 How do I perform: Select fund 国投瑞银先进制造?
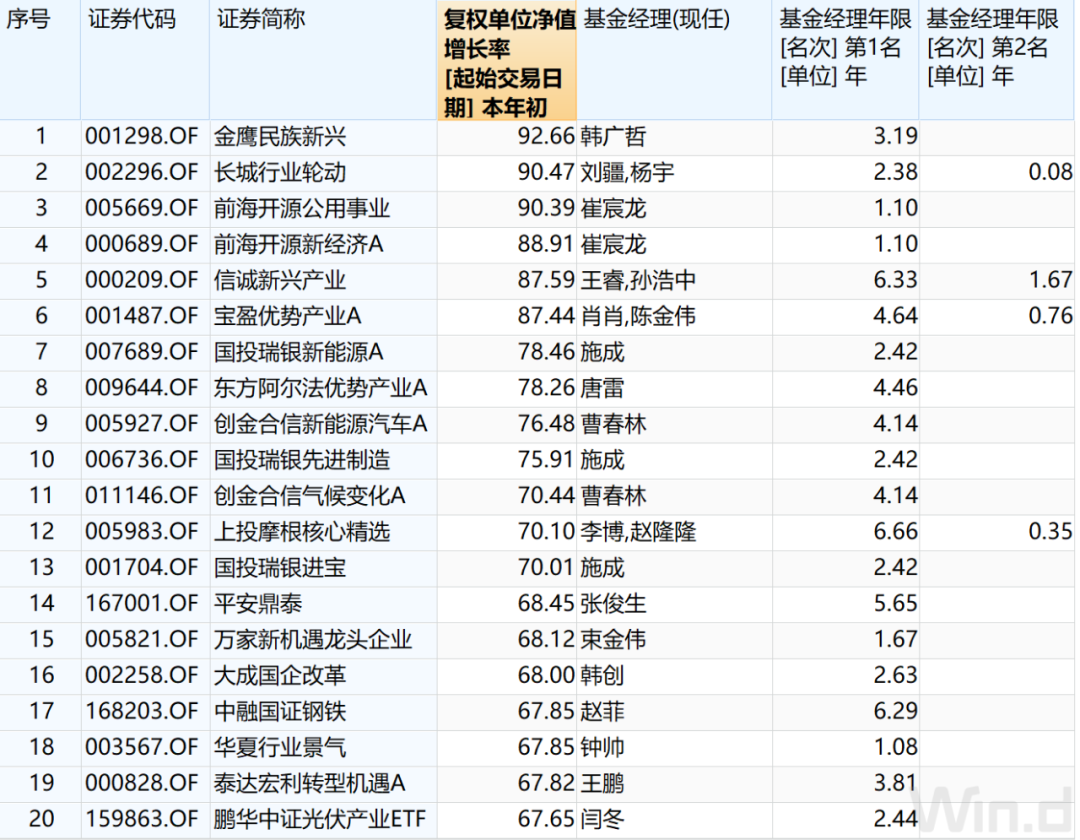pyautogui.click(x=302, y=459)
